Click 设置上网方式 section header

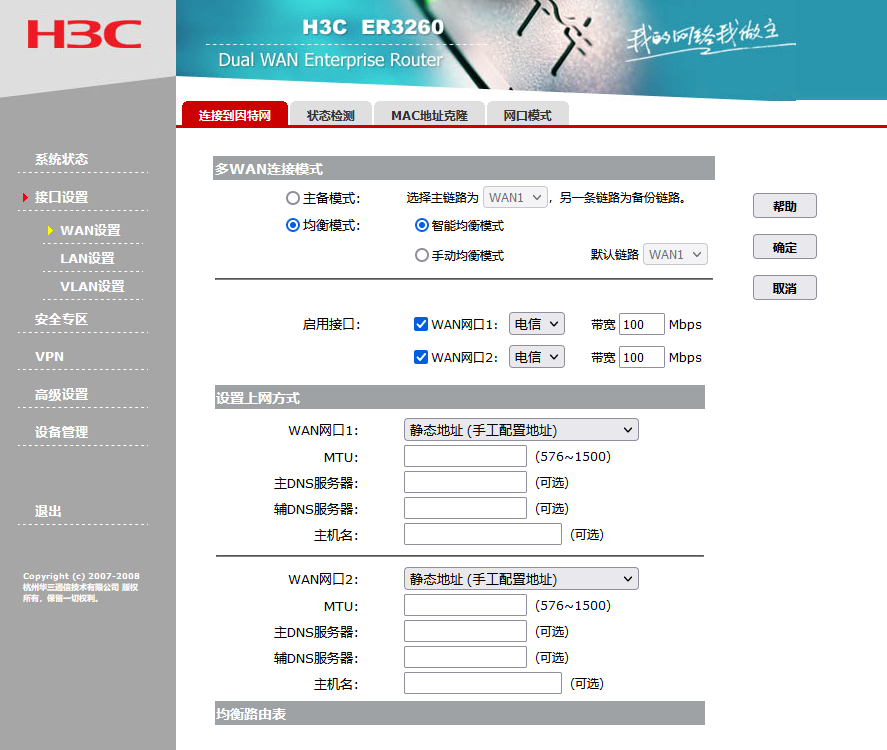click(x=460, y=398)
